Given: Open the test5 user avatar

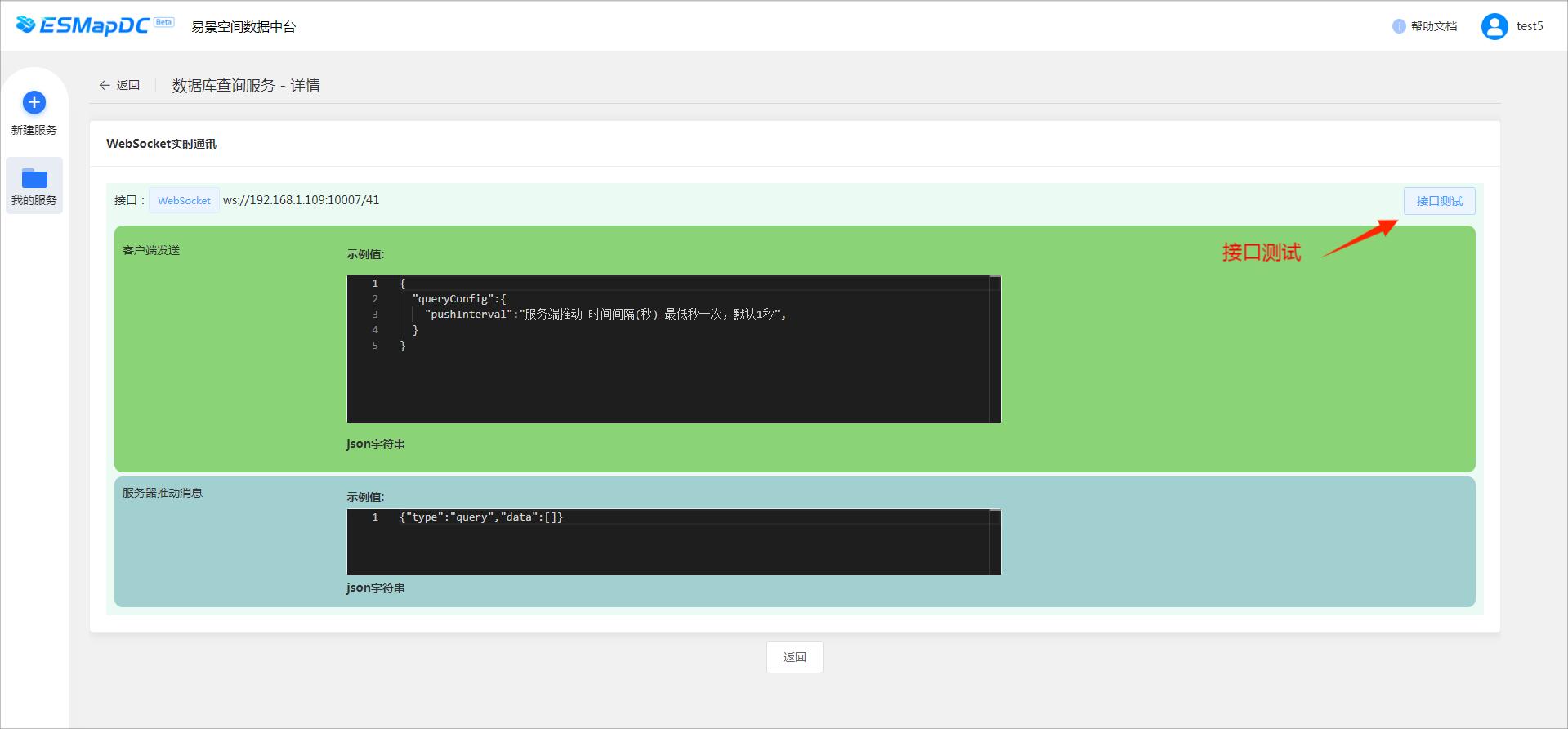Looking at the screenshot, I should click(x=1494, y=26).
